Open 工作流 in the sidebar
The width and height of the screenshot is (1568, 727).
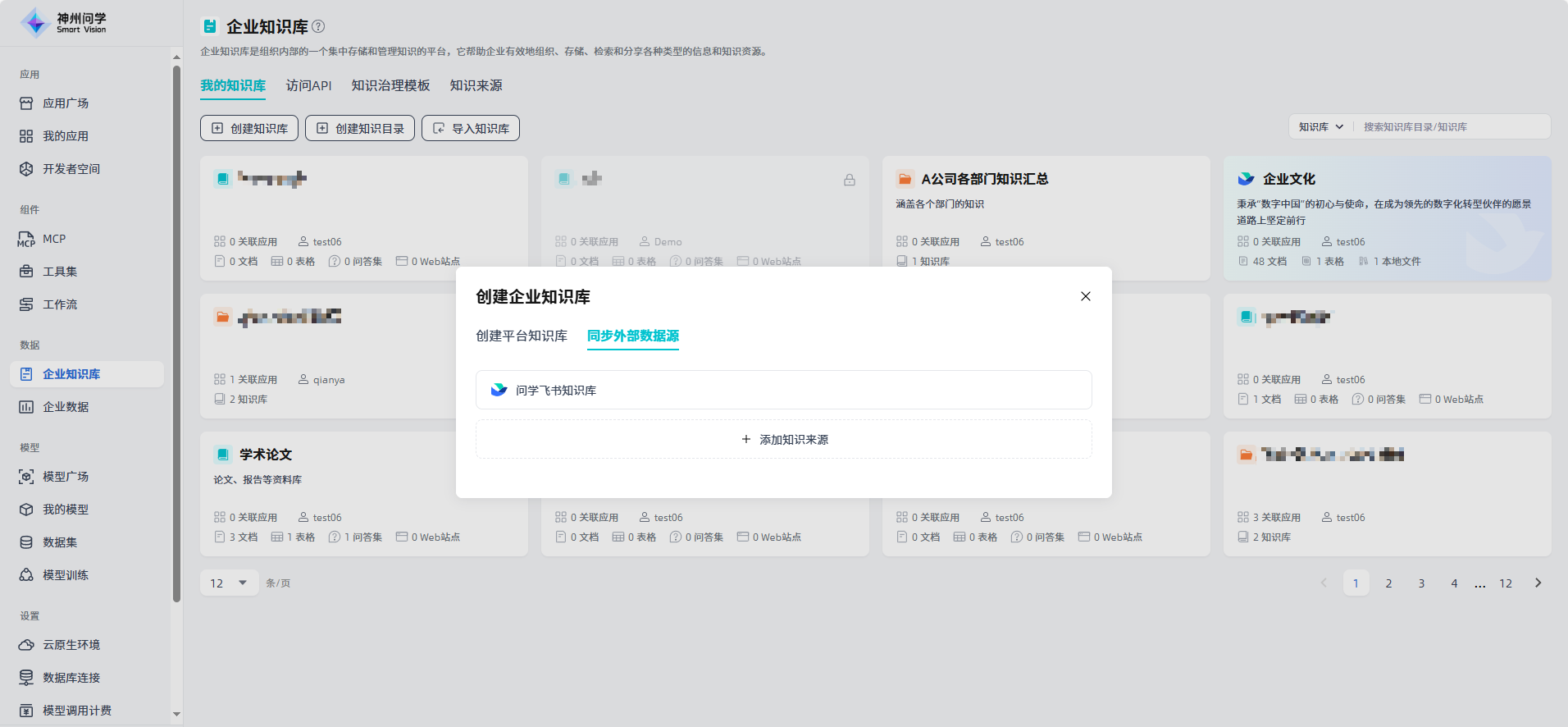coord(59,304)
